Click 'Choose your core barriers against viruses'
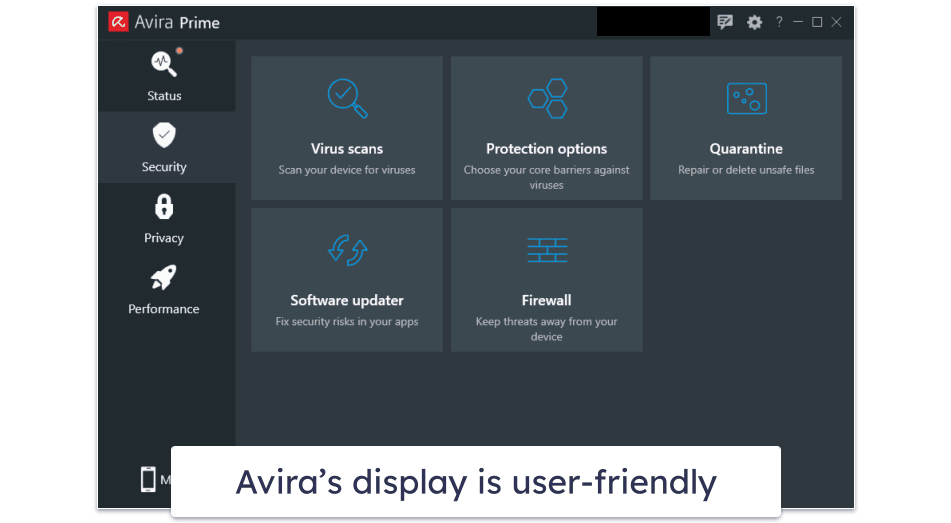The image size is (951, 523). [546, 177]
